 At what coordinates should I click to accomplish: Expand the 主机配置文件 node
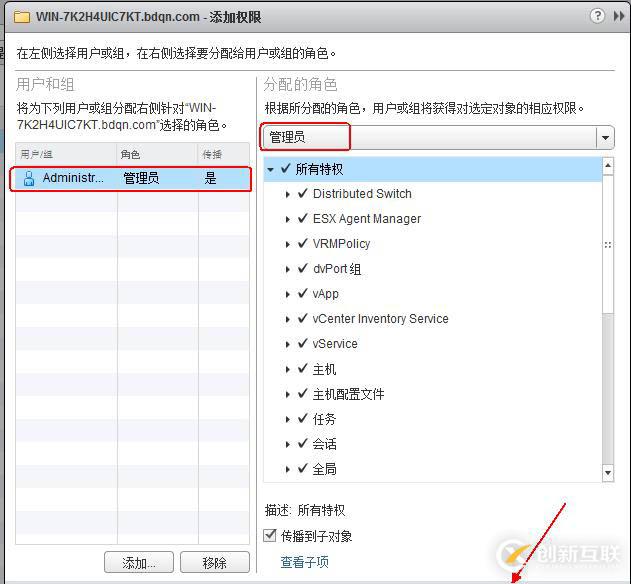point(287,394)
